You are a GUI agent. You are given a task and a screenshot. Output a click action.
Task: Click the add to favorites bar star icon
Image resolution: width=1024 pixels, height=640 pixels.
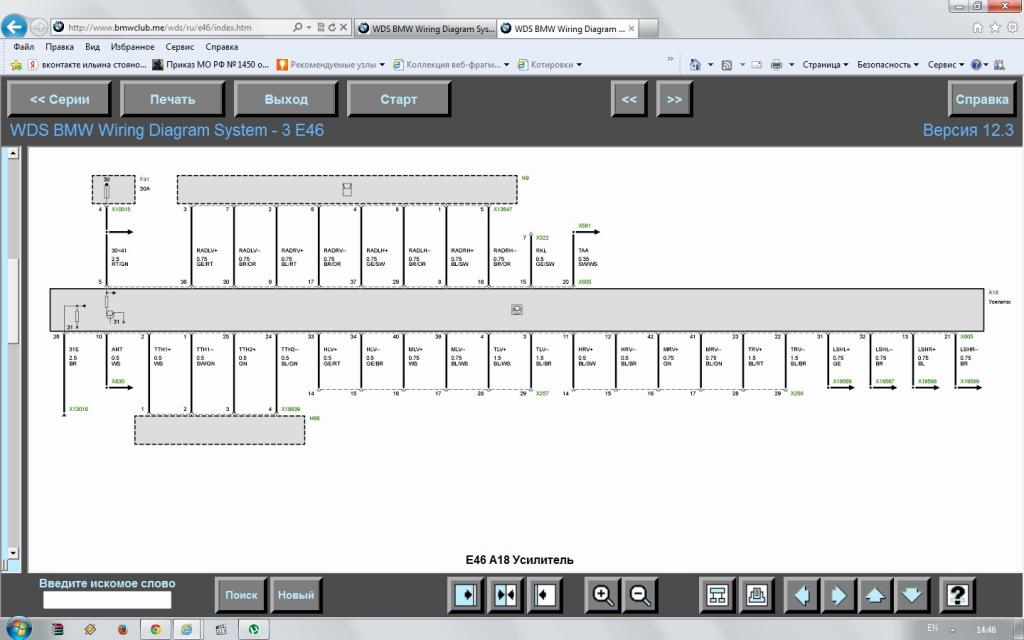[16, 65]
